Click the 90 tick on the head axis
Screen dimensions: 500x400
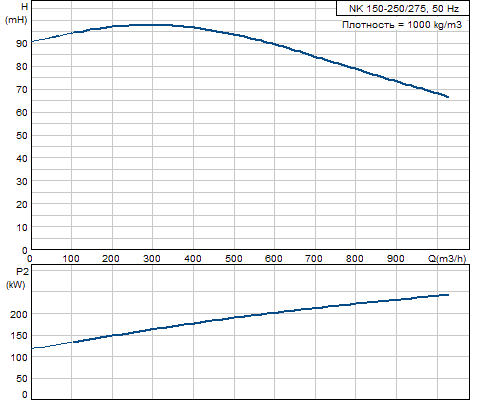click(22, 43)
